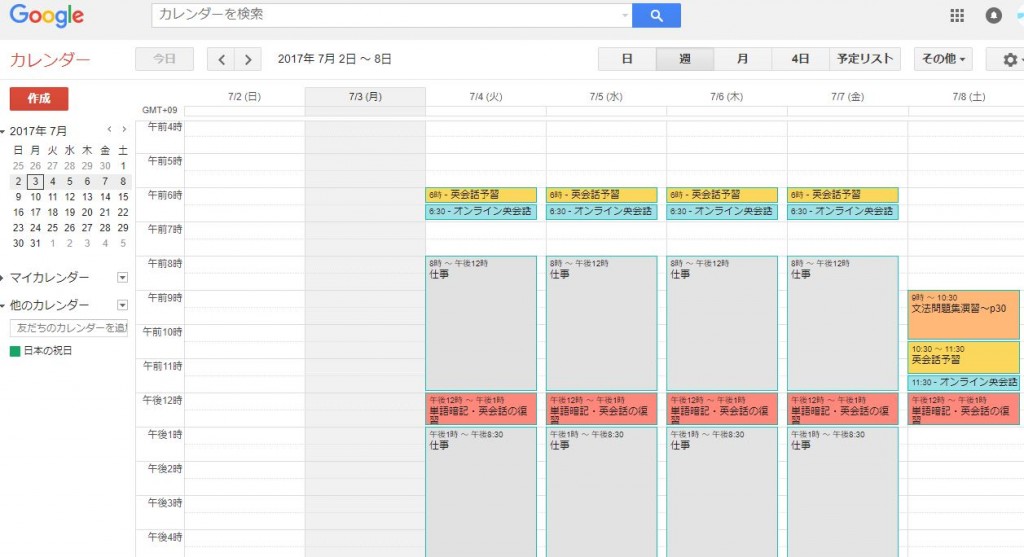Go to next week with right arrow
Screen dimensions: 1024x557
point(248,59)
